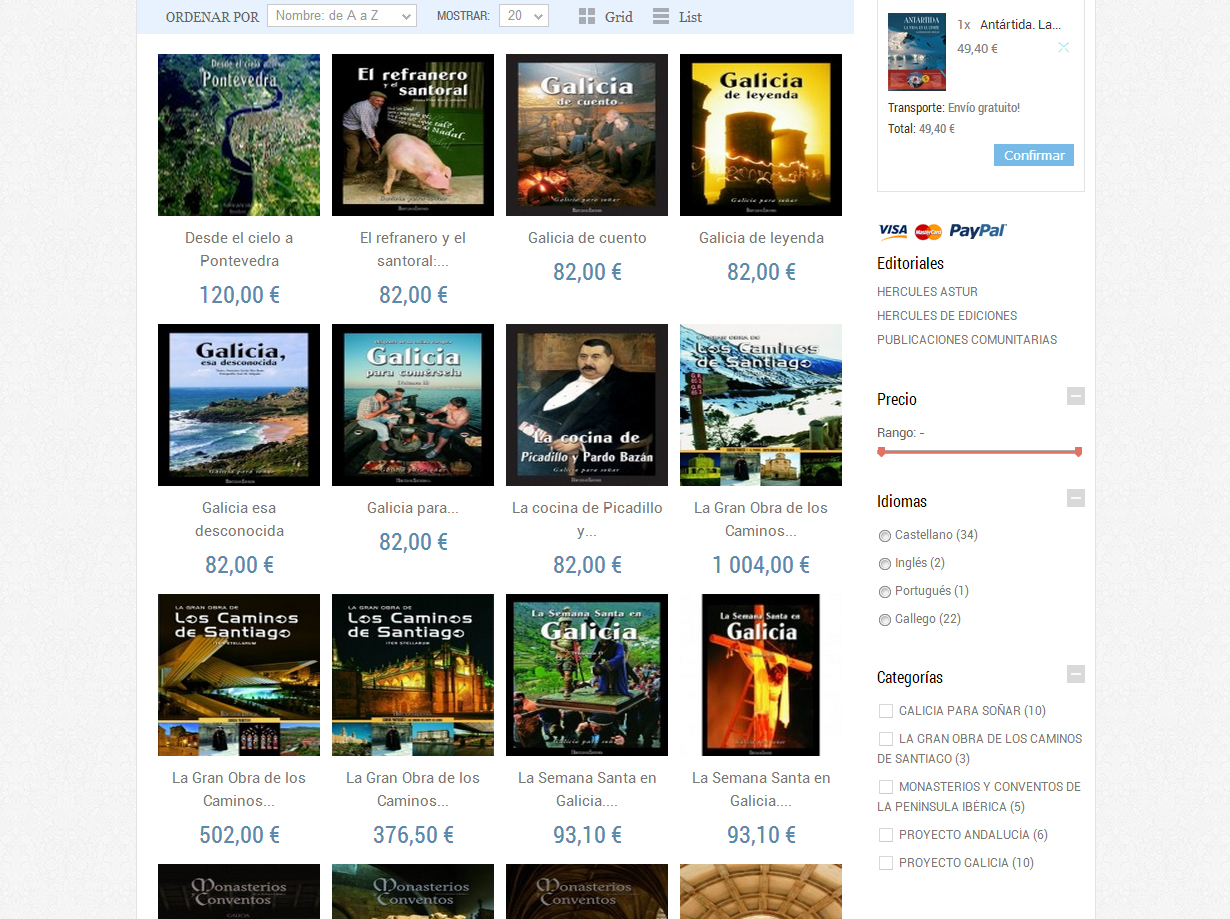The height and width of the screenshot is (919, 1230).
Task: Switch to List view
Action: tap(678, 16)
